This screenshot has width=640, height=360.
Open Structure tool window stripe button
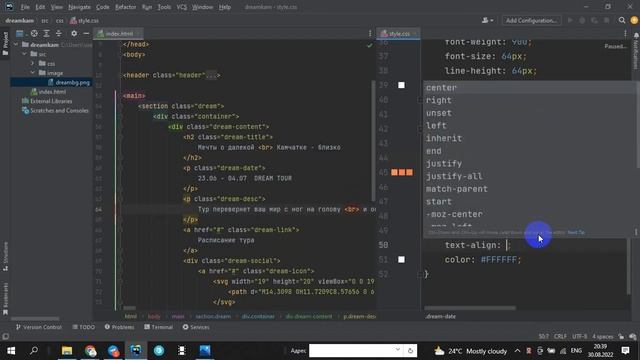pos(5,256)
